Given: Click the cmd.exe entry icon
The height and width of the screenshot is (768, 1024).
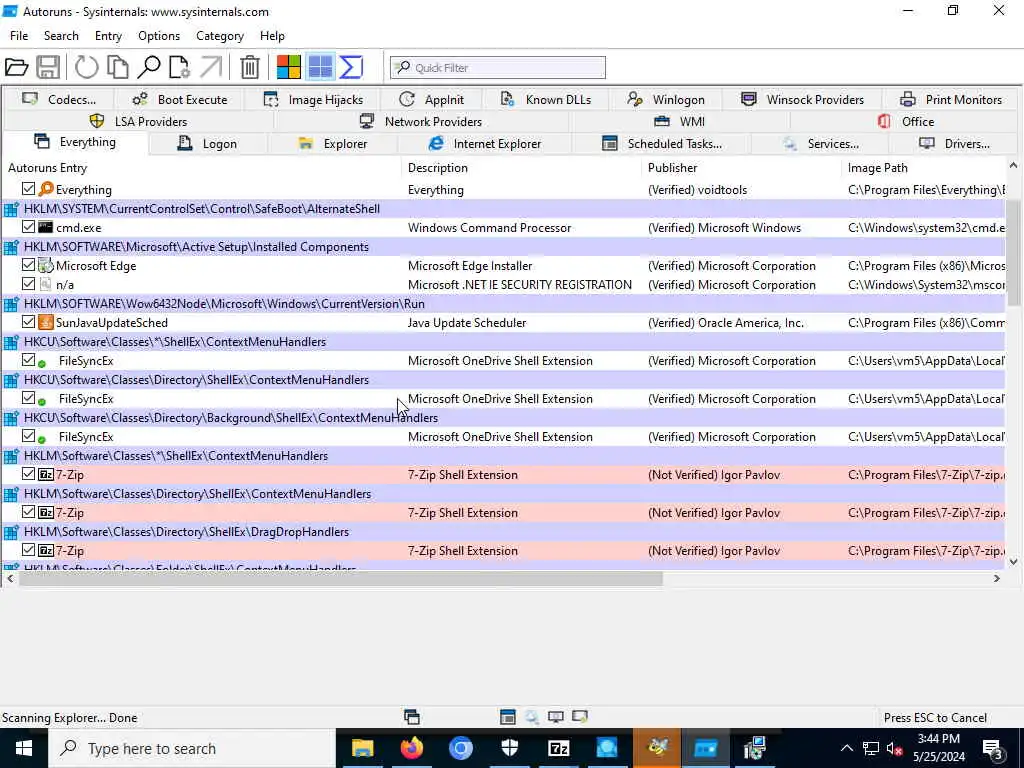Looking at the screenshot, I should point(46,227).
